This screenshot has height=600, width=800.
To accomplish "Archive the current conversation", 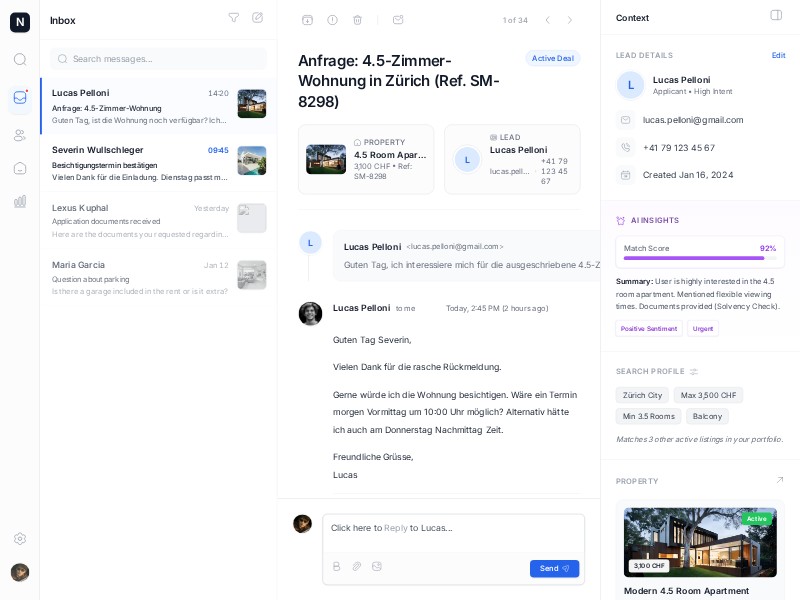I will pos(307,19).
